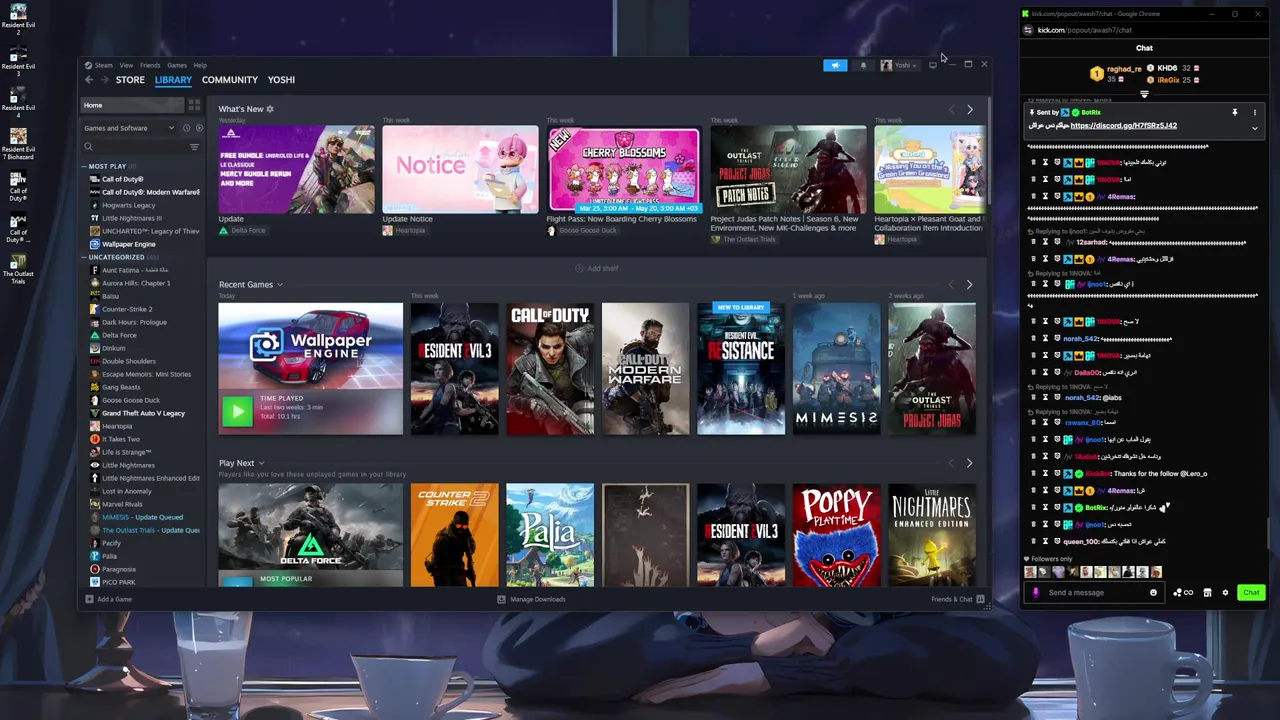Open the Steam announcements megaphone button
The image size is (1280, 720).
tap(835, 65)
